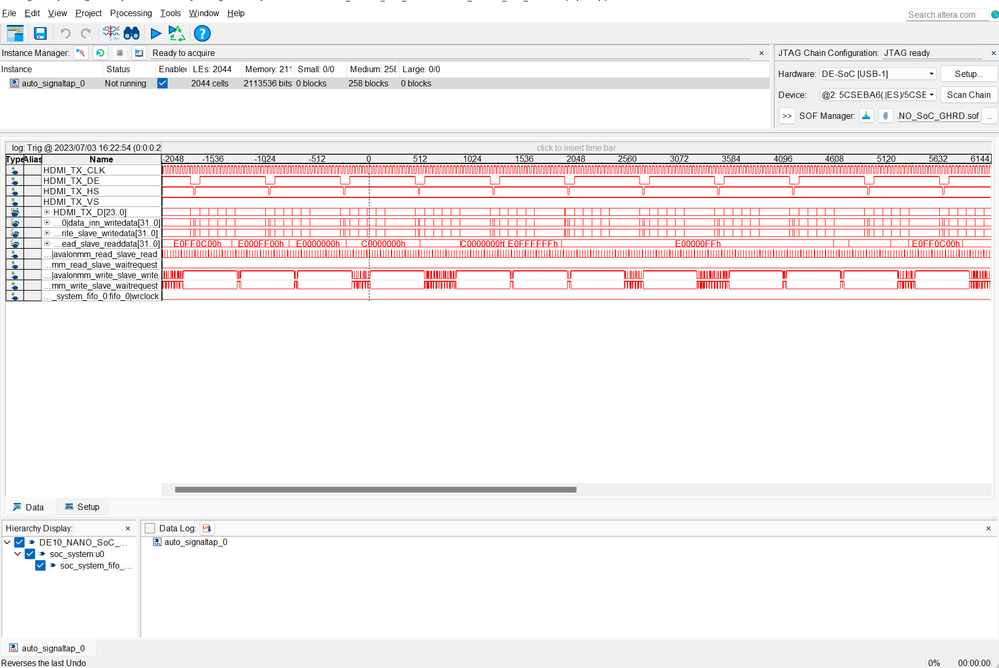Viewport: 999px width, 668px height.
Task: Open the Edit menu
Action: pos(32,13)
